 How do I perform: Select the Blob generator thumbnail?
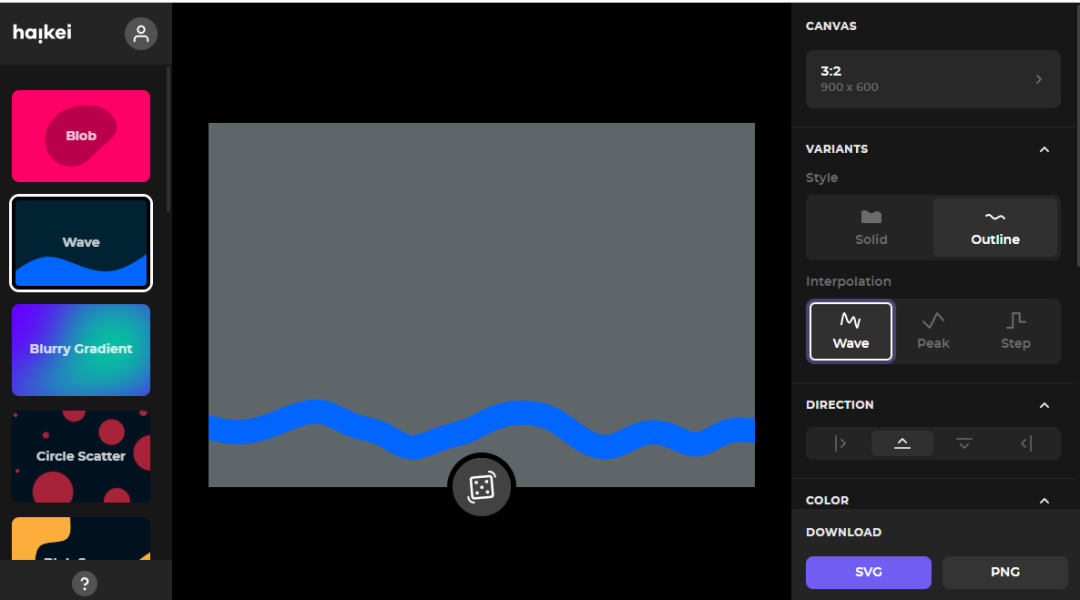pos(81,136)
